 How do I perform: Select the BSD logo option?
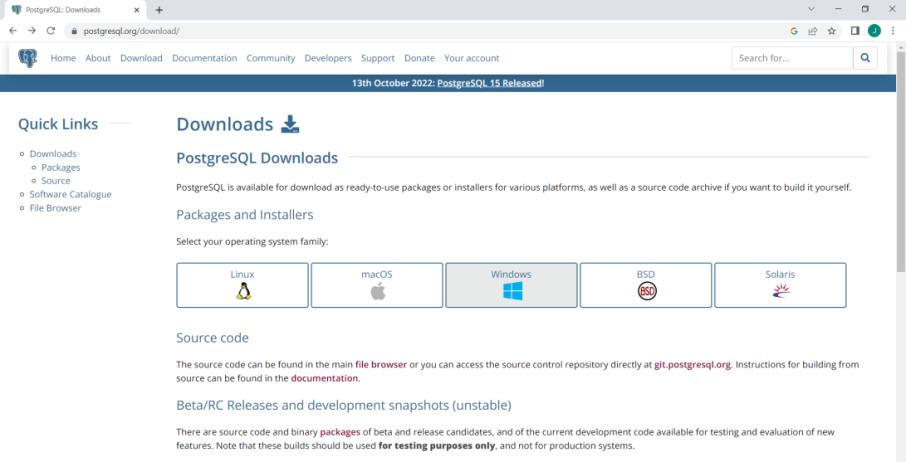[646, 285]
